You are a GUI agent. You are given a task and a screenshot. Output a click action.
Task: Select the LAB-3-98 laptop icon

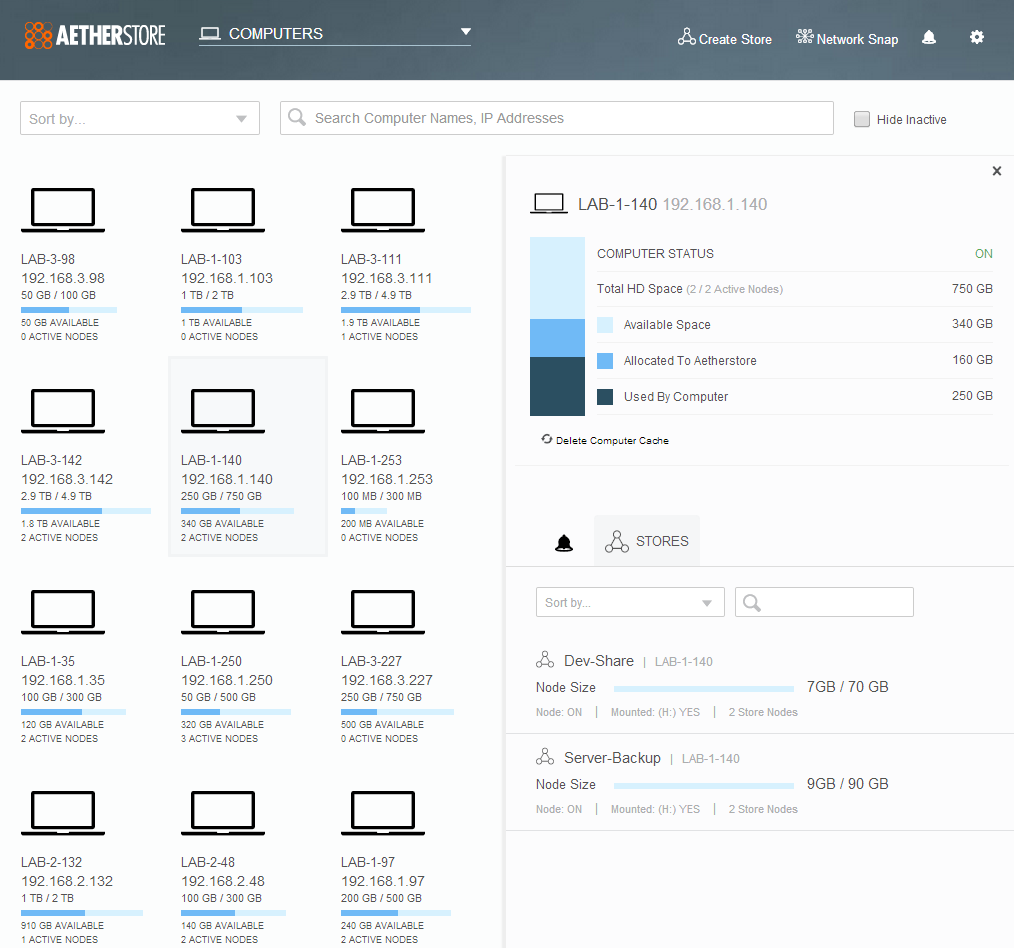(63, 210)
